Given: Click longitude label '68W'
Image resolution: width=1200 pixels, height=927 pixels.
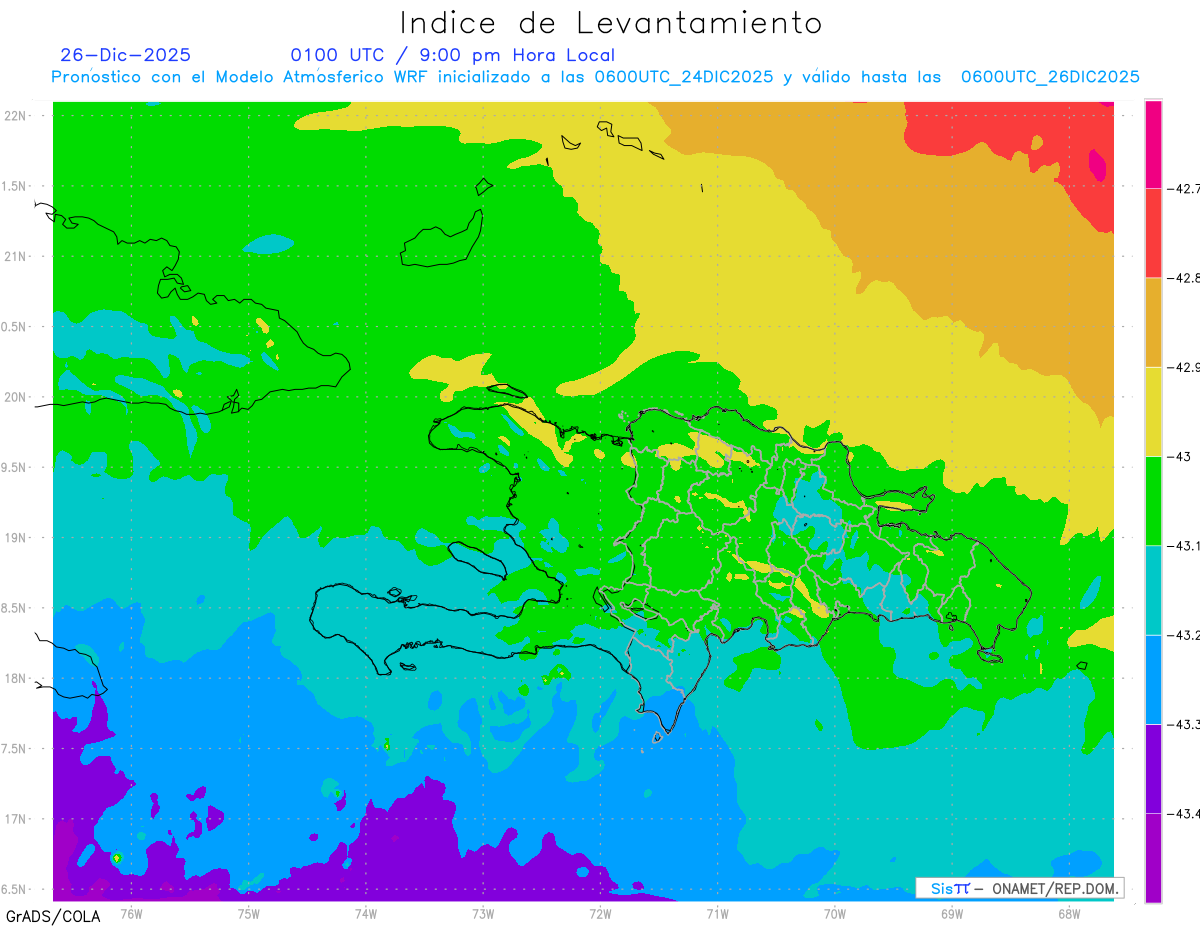Looking at the screenshot, I should pos(1069,913).
